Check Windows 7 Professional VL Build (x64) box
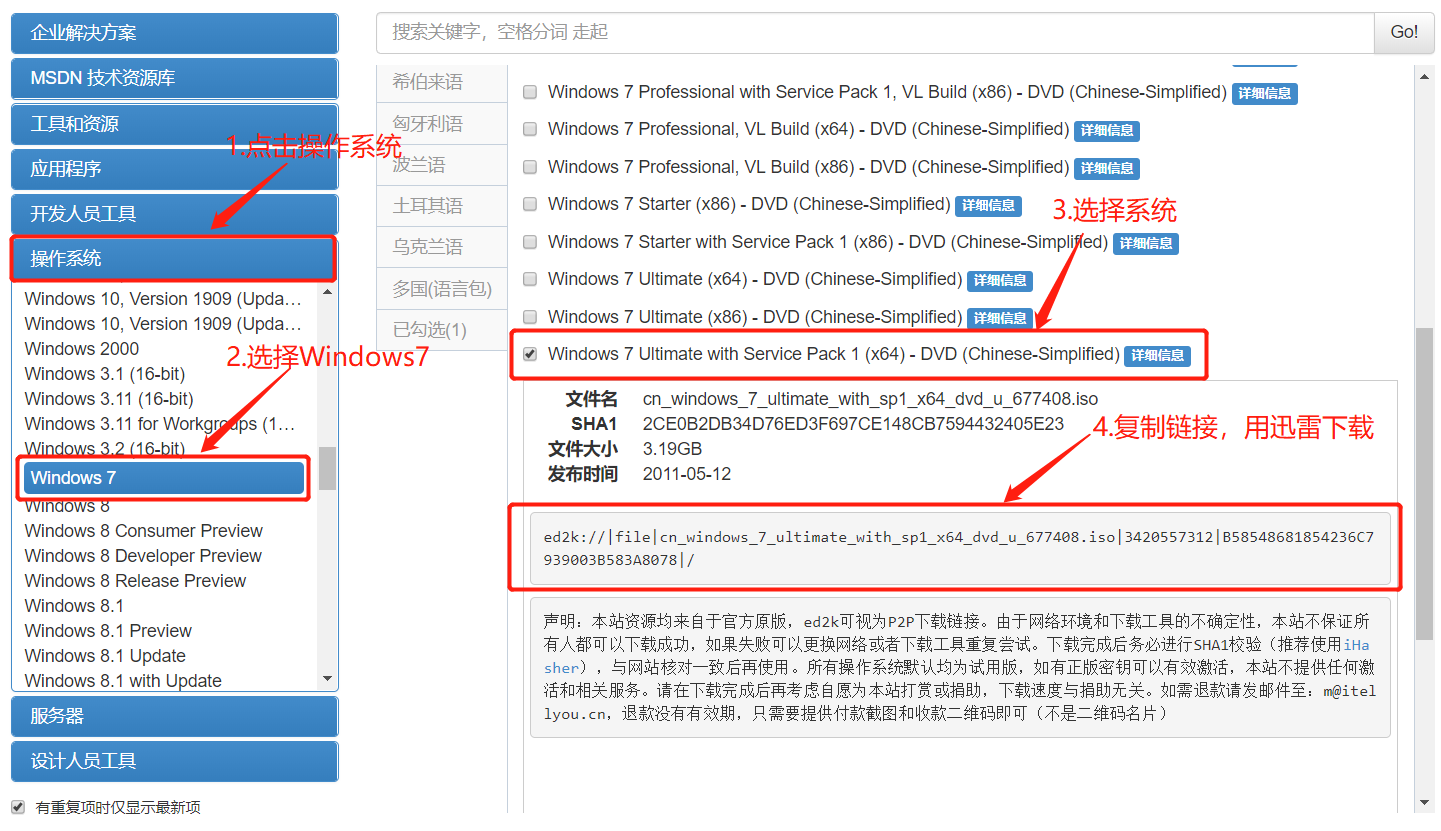The width and height of the screenshot is (1441, 831). 530,129
